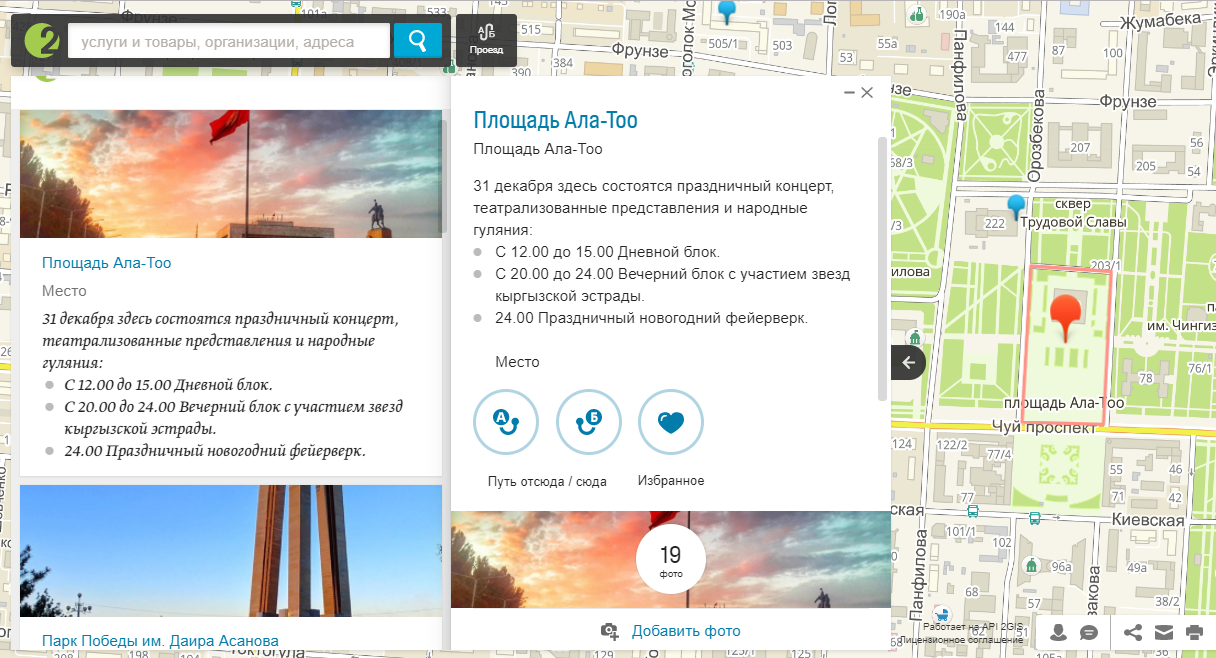Click the photo strip in the info card

coord(671,559)
